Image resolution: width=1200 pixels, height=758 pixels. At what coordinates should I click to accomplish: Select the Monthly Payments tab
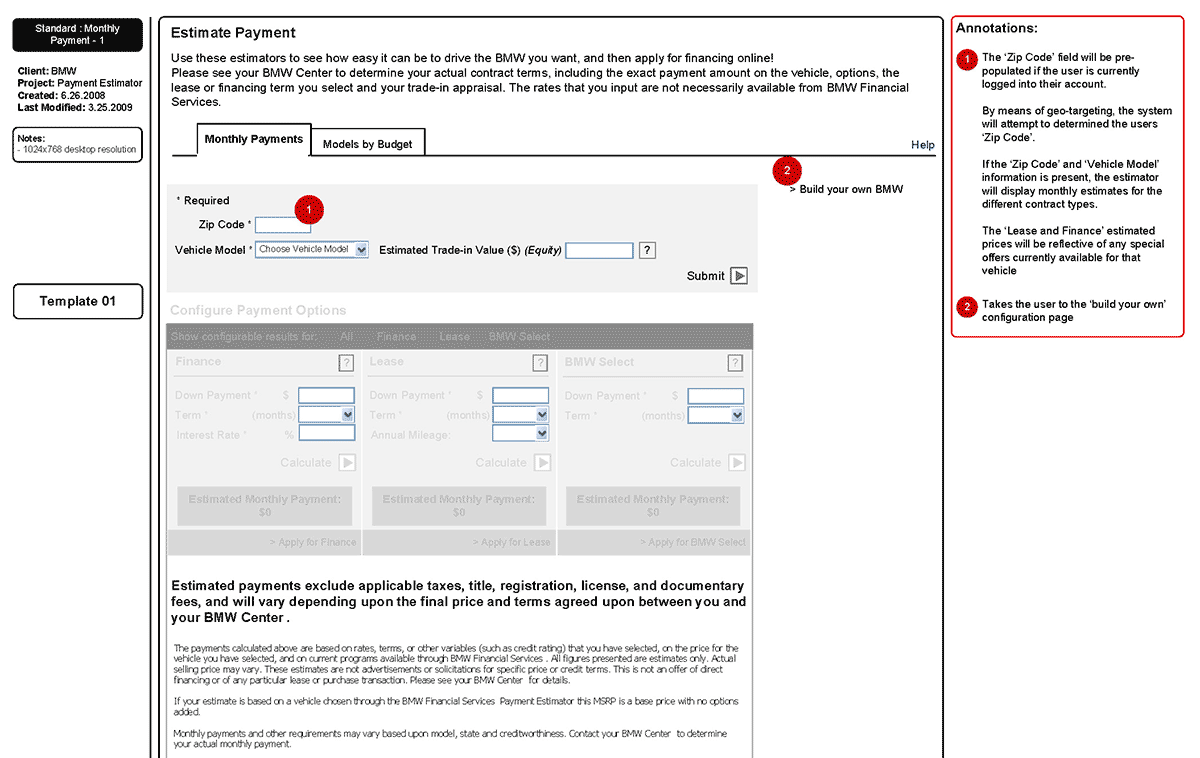[254, 140]
